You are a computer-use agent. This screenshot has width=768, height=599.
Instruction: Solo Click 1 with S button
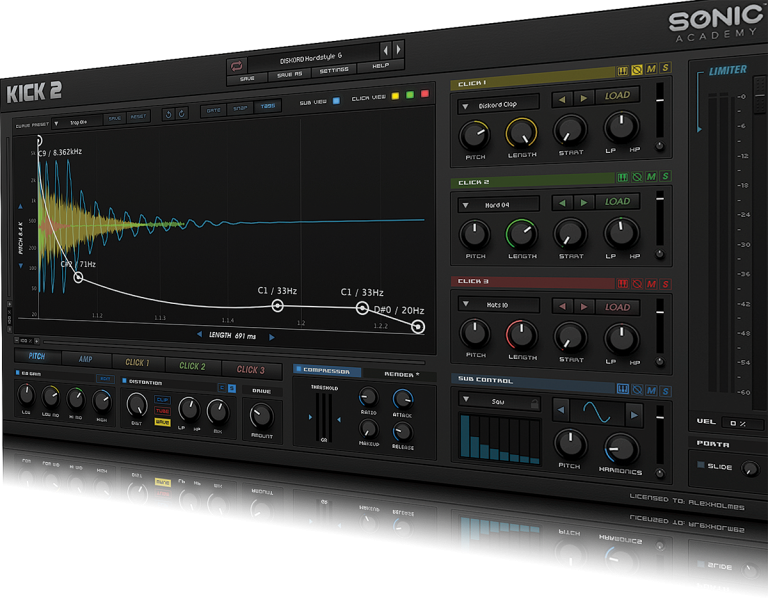click(665, 68)
